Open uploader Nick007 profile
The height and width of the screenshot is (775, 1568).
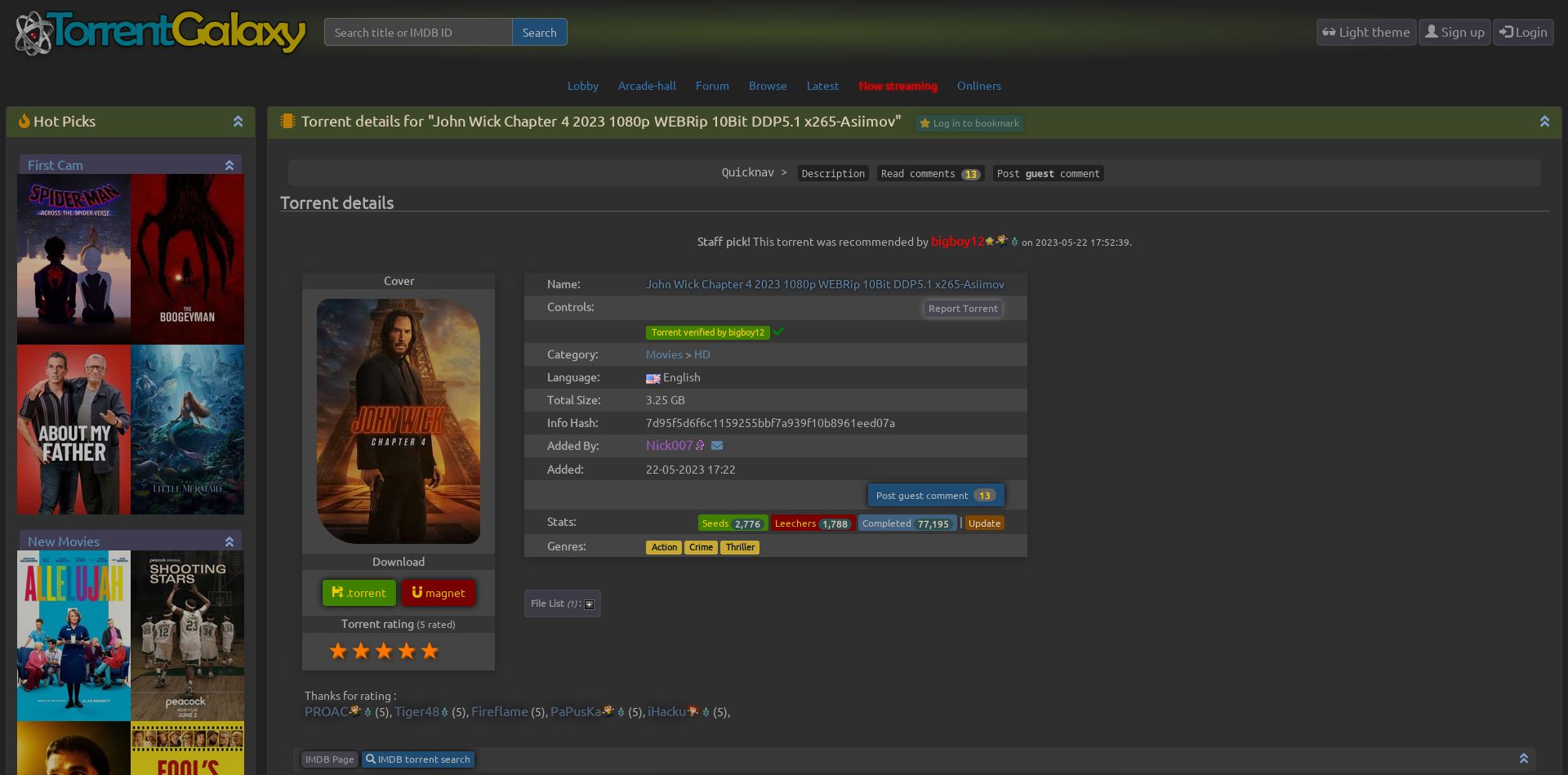coord(669,445)
